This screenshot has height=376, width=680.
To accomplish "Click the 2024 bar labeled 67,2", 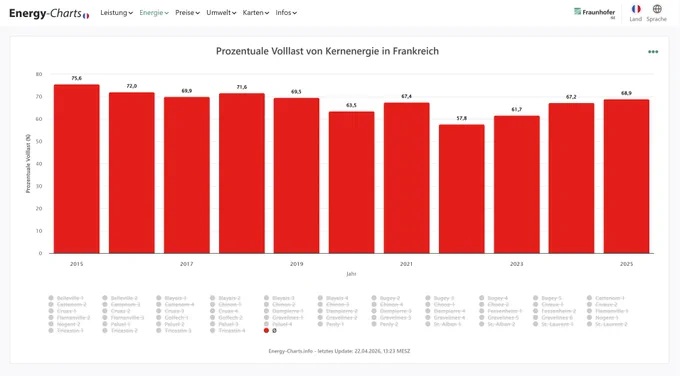I will (x=571, y=178).
